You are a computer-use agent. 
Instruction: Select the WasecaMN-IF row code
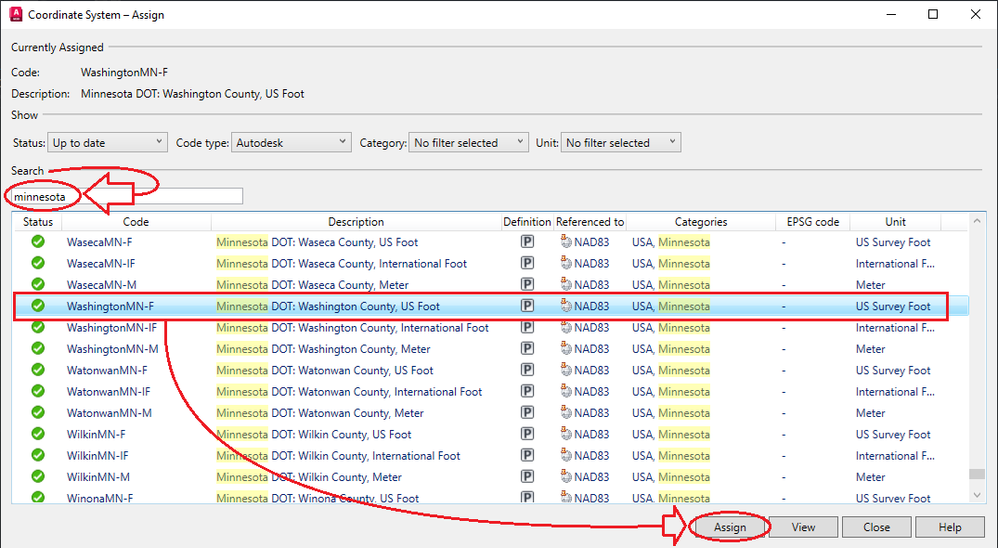[x=101, y=263]
